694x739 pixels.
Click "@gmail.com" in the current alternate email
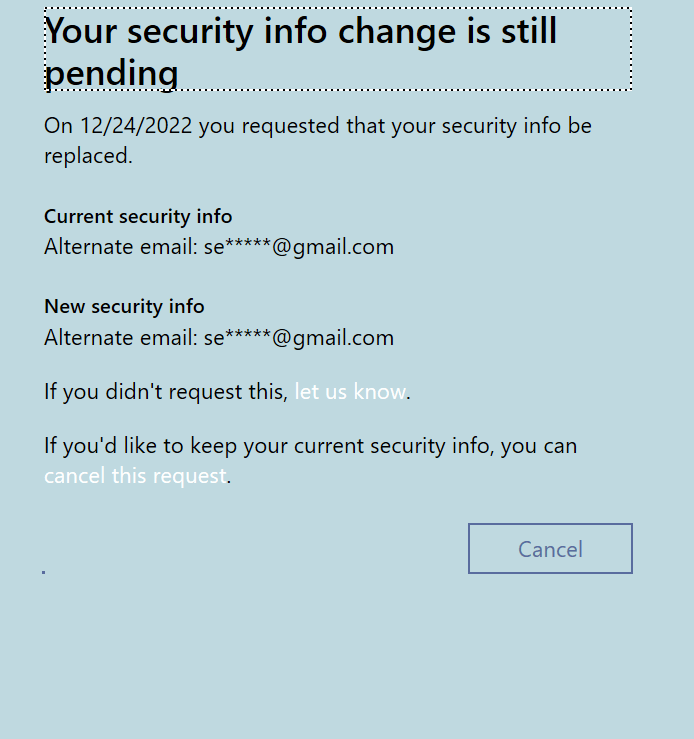pos(333,247)
